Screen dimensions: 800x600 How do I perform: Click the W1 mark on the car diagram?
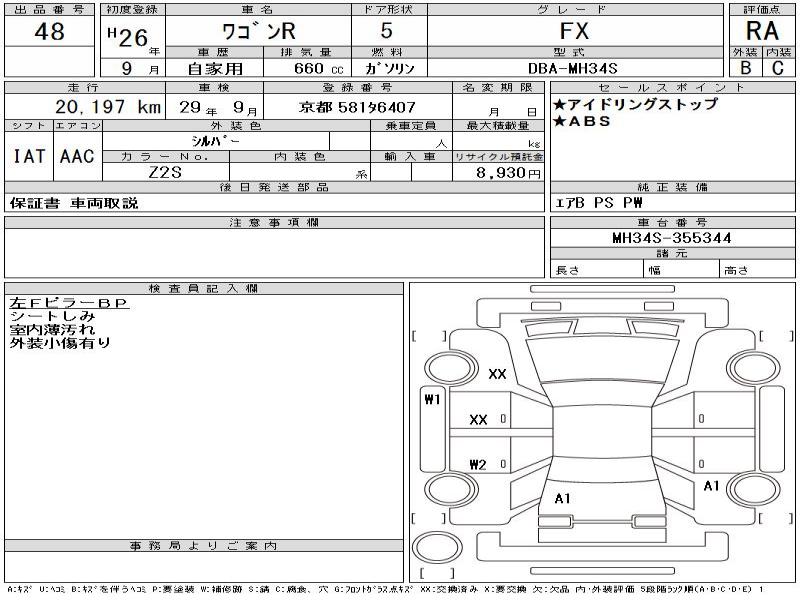tap(432, 400)
